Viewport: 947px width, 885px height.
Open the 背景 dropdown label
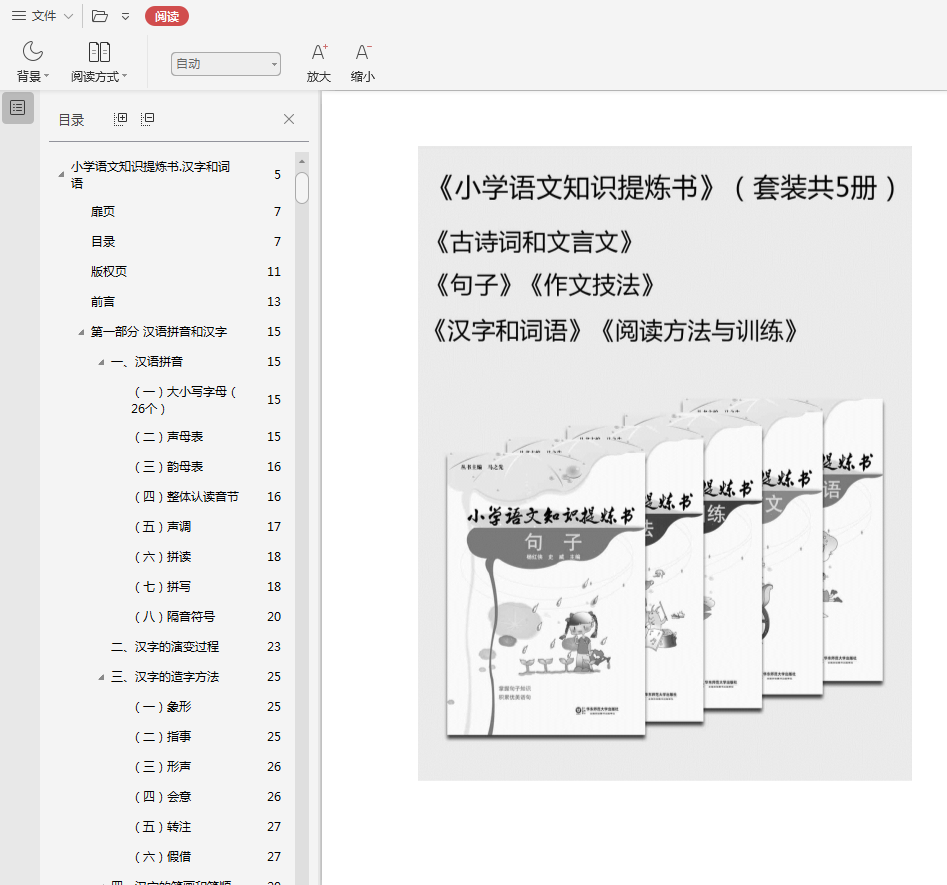[x=33, y=77]
